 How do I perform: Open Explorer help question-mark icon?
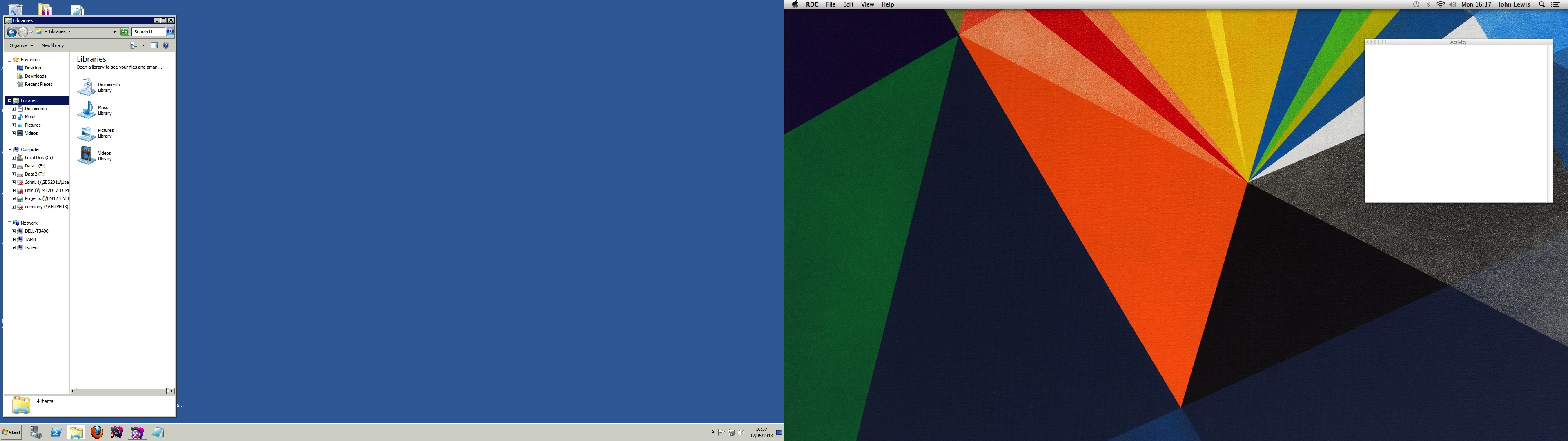165,45
